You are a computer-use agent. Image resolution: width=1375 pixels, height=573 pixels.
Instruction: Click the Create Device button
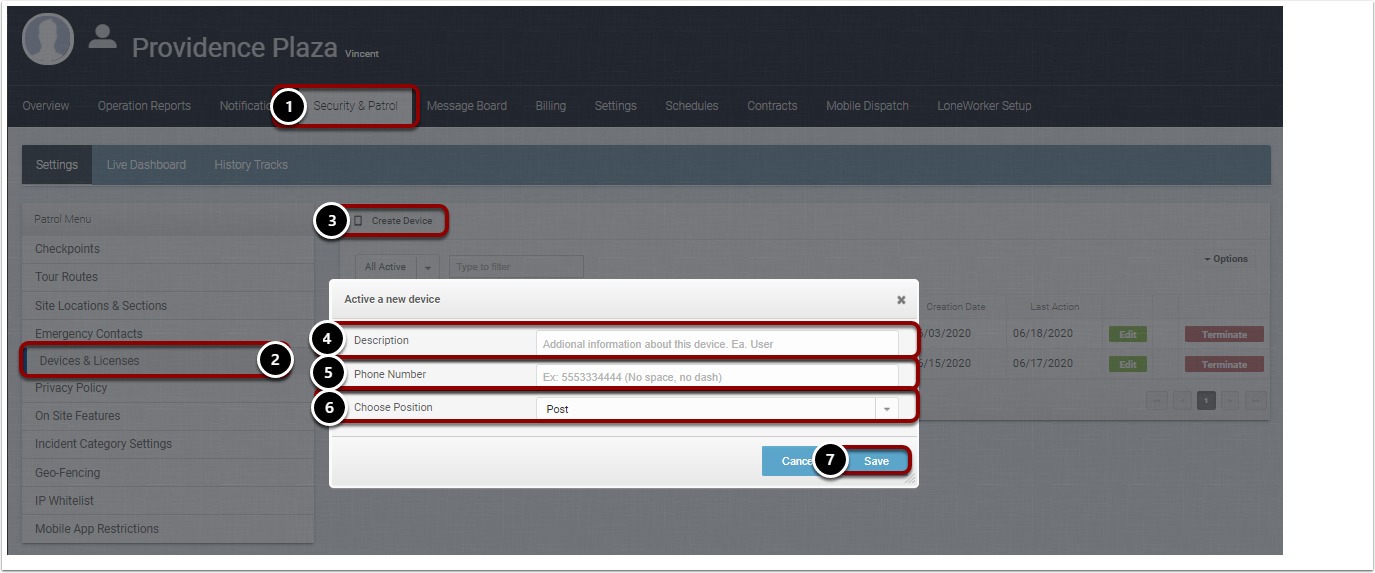point(401,221)
